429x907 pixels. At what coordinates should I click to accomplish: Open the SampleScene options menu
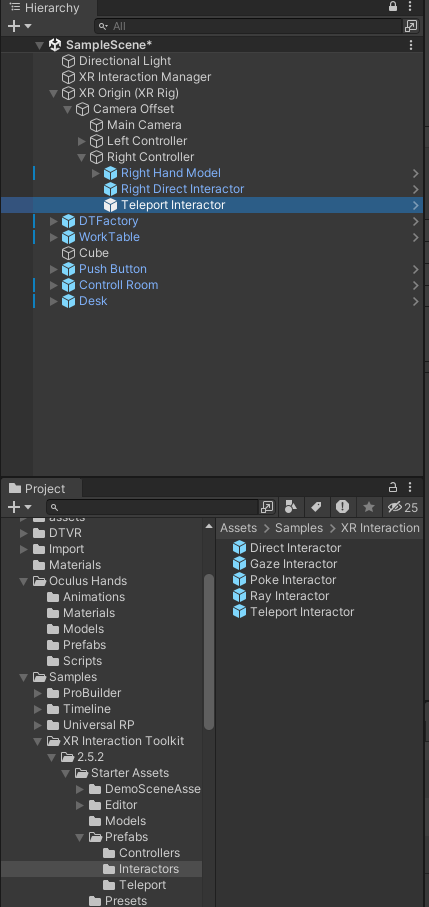click(x=411, y=45)
